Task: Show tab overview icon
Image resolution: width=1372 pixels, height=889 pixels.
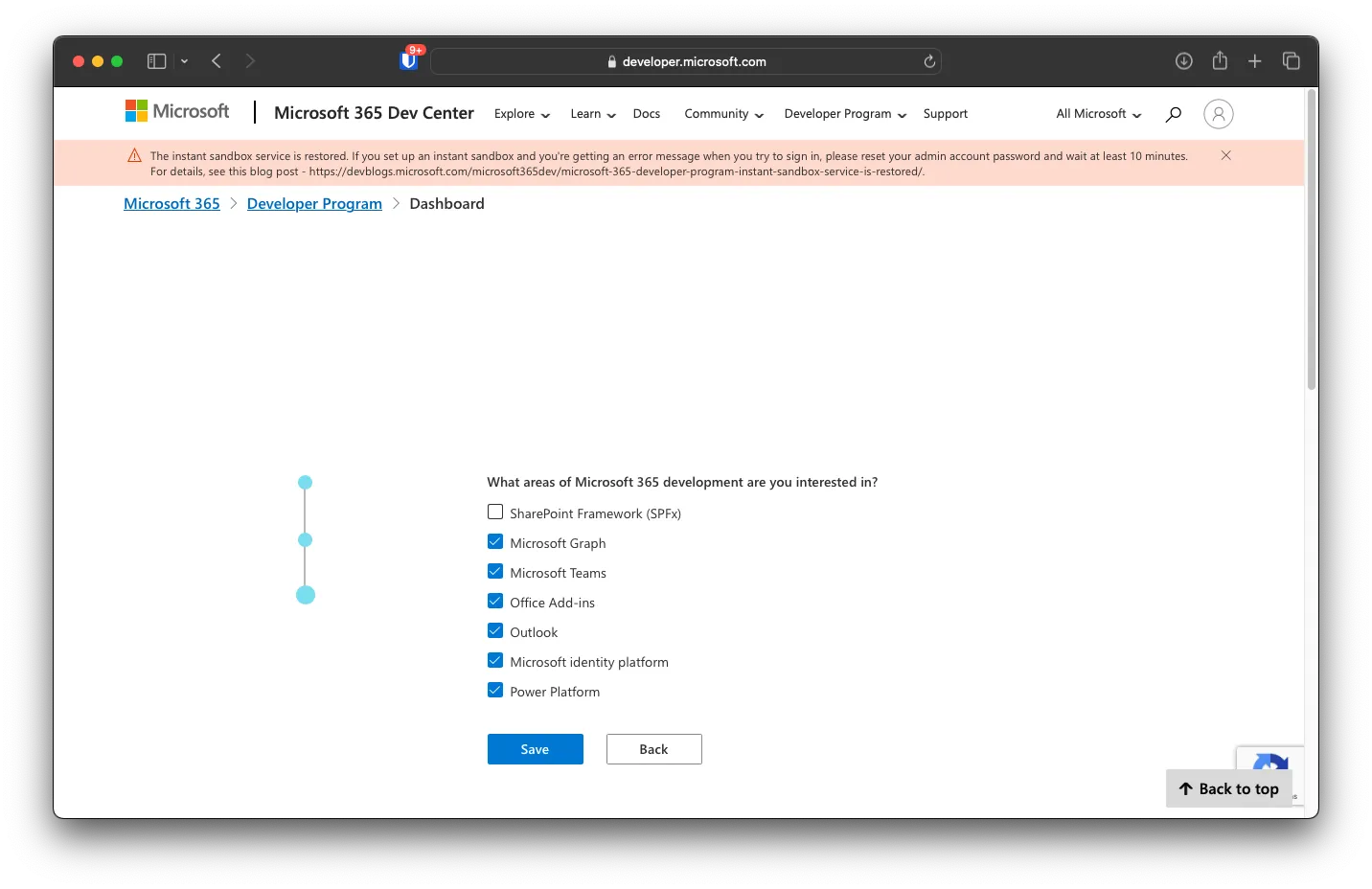Action: click(x=1292, y=61)
